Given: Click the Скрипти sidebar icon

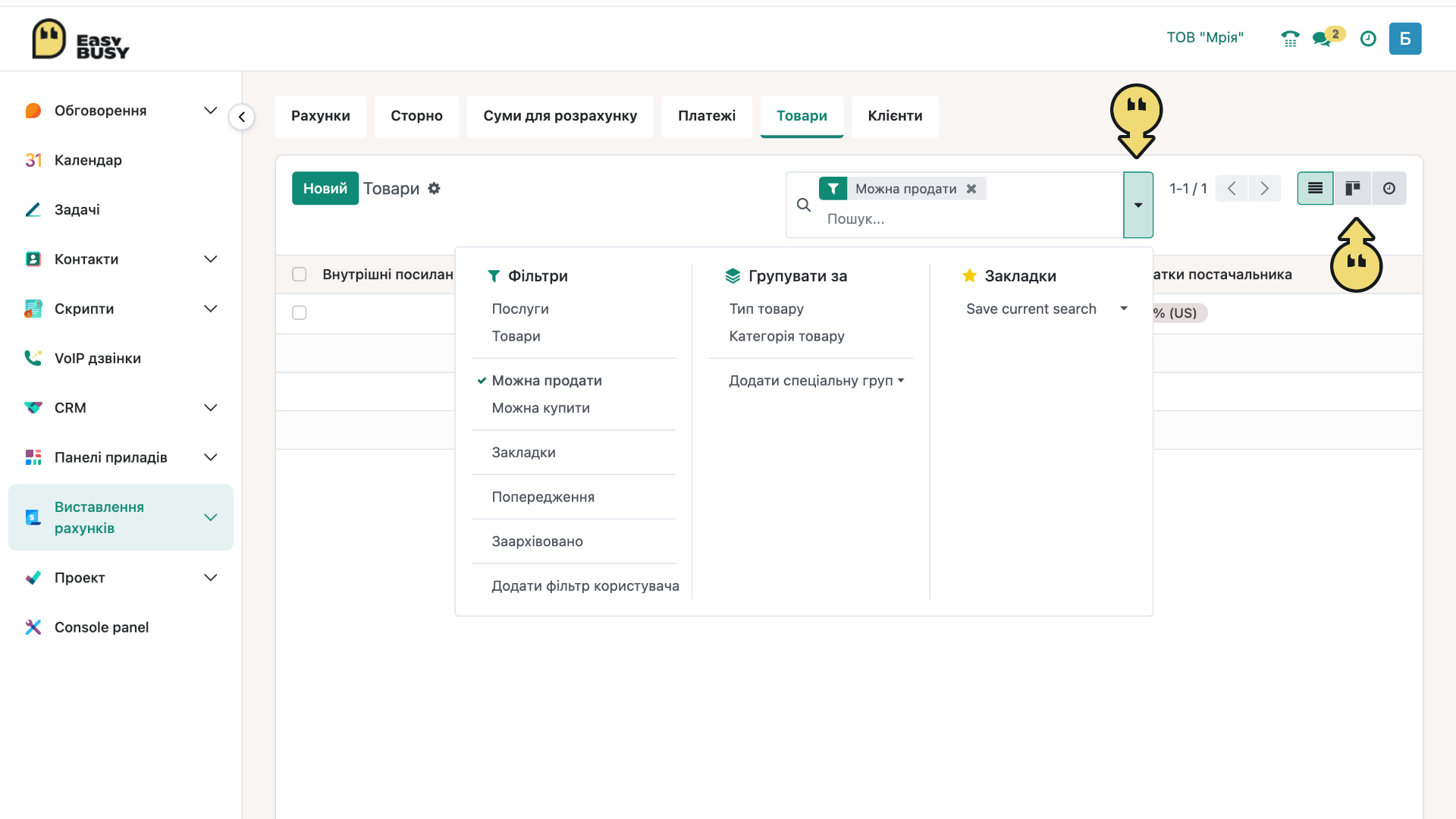Looking at the screenshot, I should (x=33, y=309).
